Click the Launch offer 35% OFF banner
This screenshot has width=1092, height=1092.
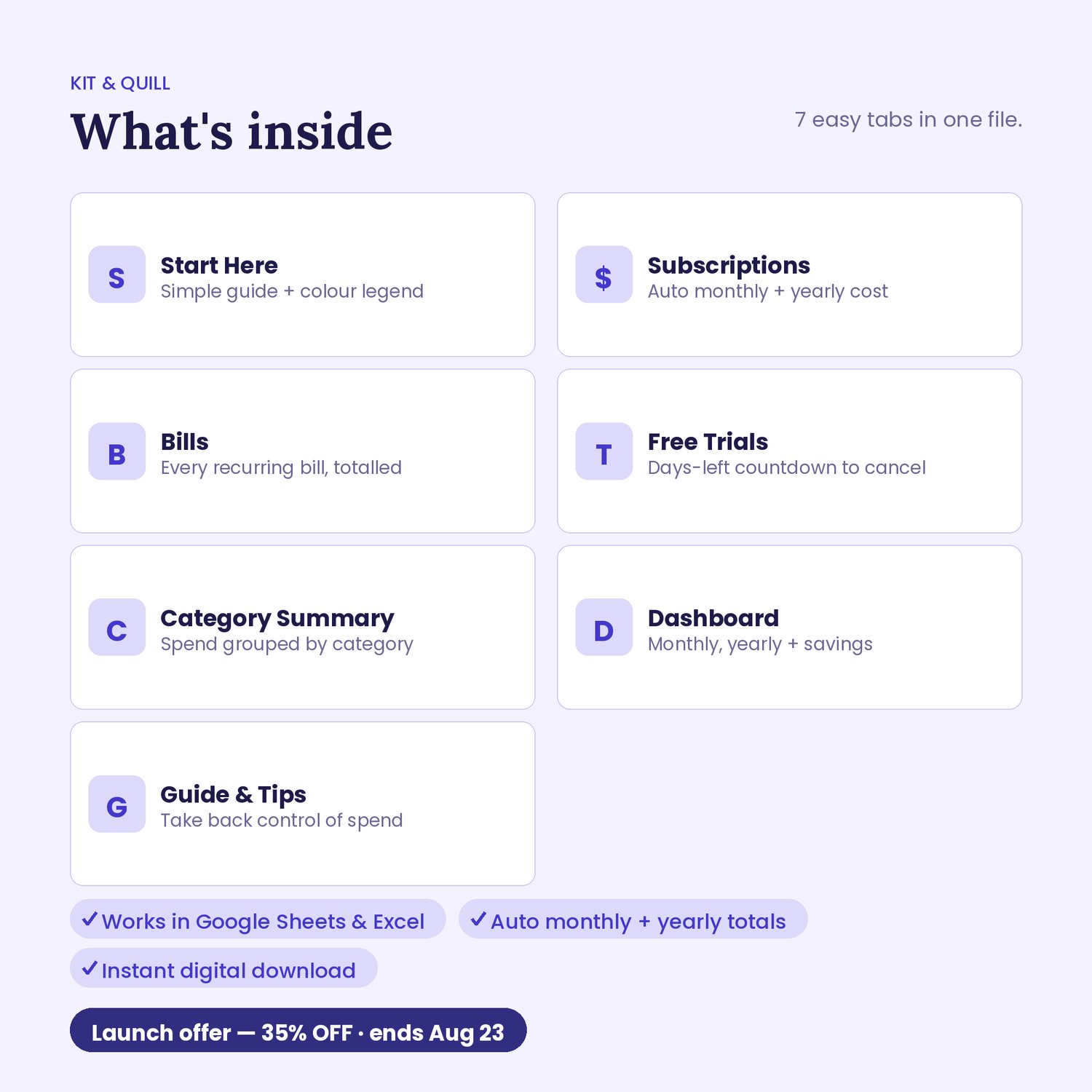coord(298,1030)
